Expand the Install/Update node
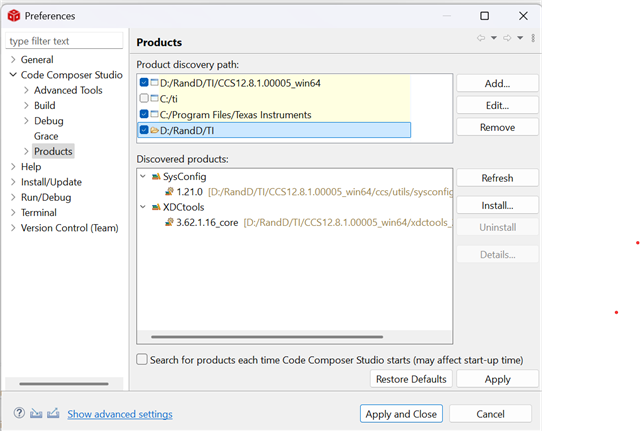This screenshot has height=431, width=640. pos(13,182)
